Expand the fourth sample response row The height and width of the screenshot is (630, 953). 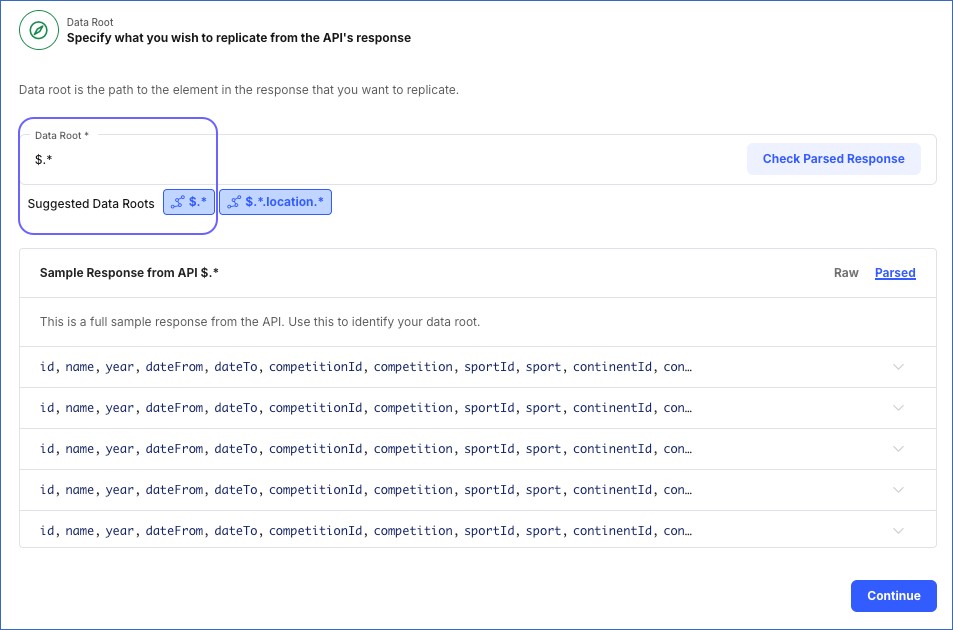(x=898, y=489)
